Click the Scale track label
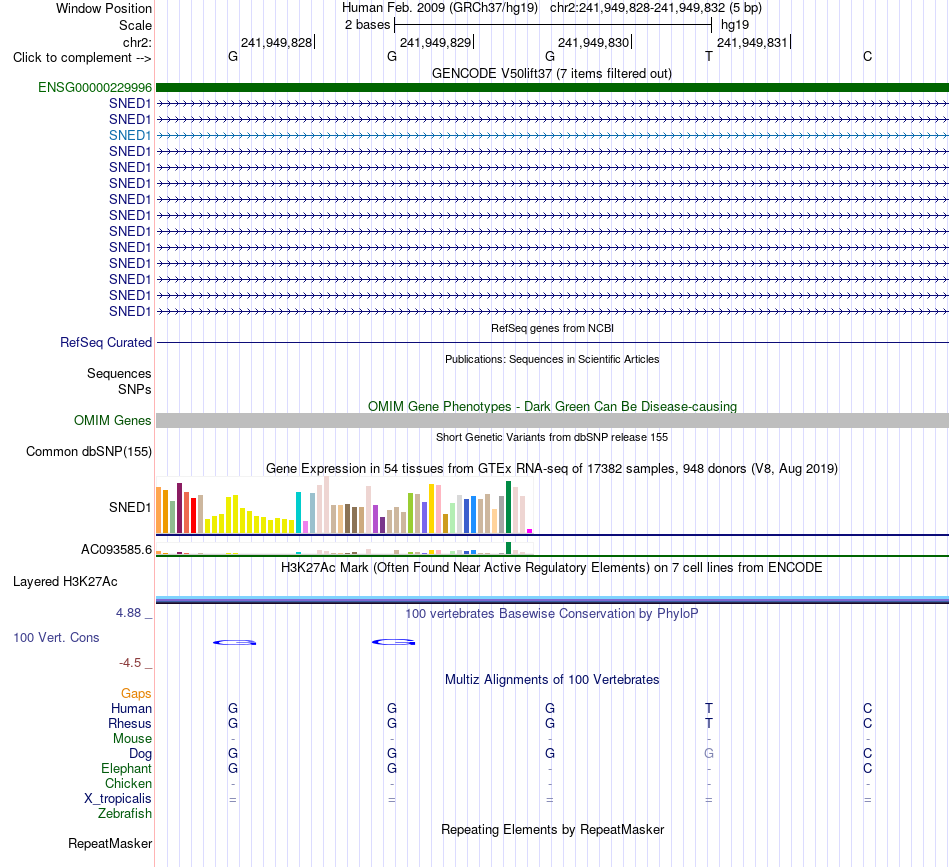This screenshot has width=950, height=867. tap(135, 25)
